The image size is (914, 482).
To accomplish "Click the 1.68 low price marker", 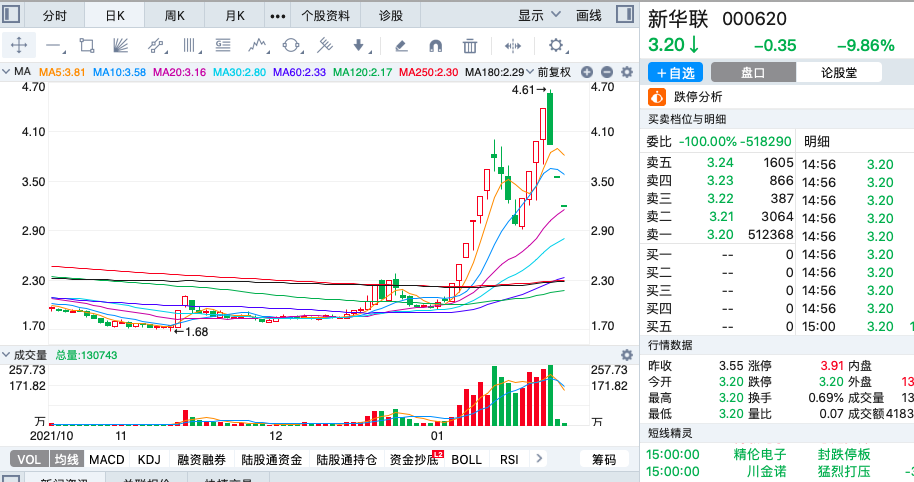I will 191,332.
